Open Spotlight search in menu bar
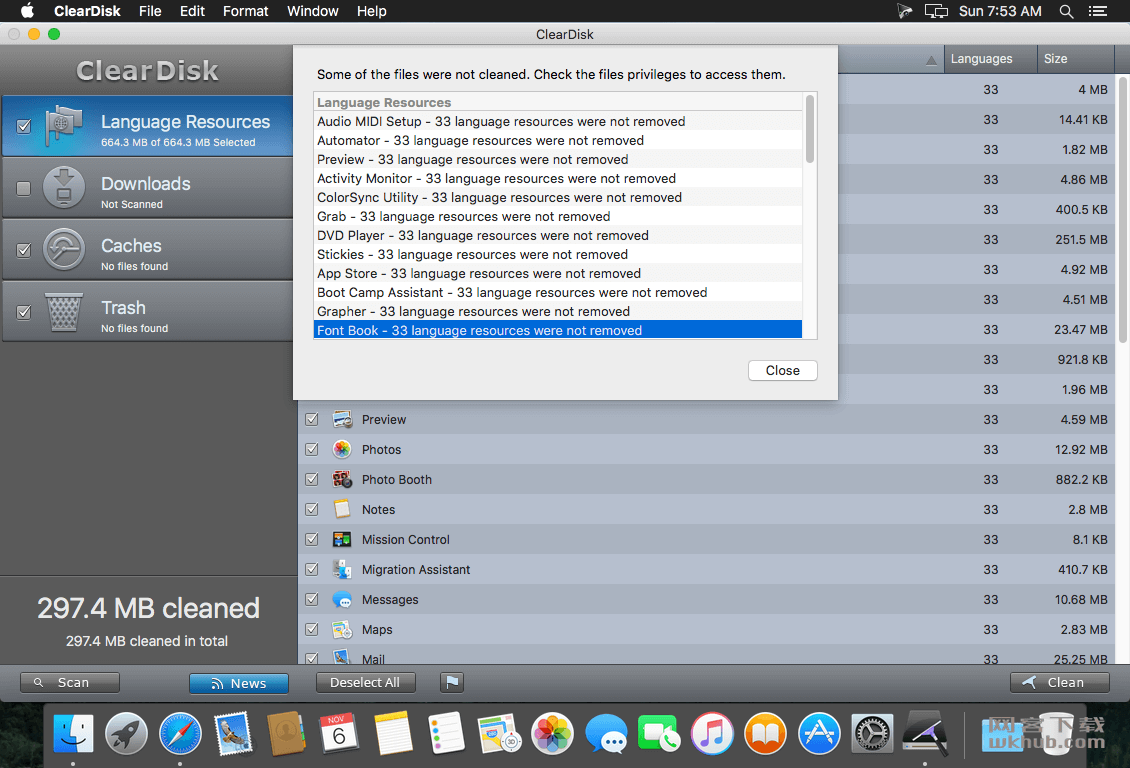This screenshot has width=1130, height=768. point(1066,12)
